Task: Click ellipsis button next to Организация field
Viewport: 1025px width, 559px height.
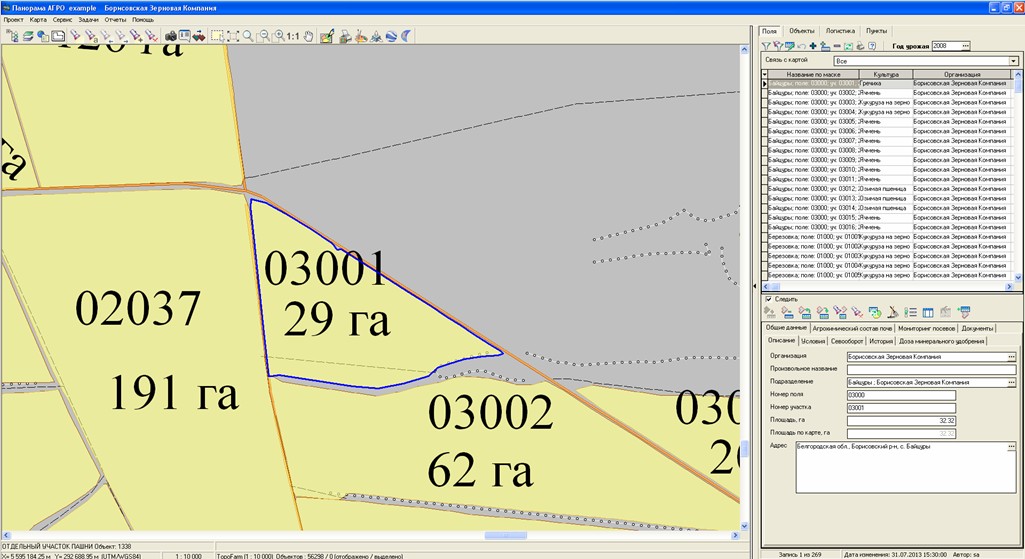Action: pos(1011,356)
